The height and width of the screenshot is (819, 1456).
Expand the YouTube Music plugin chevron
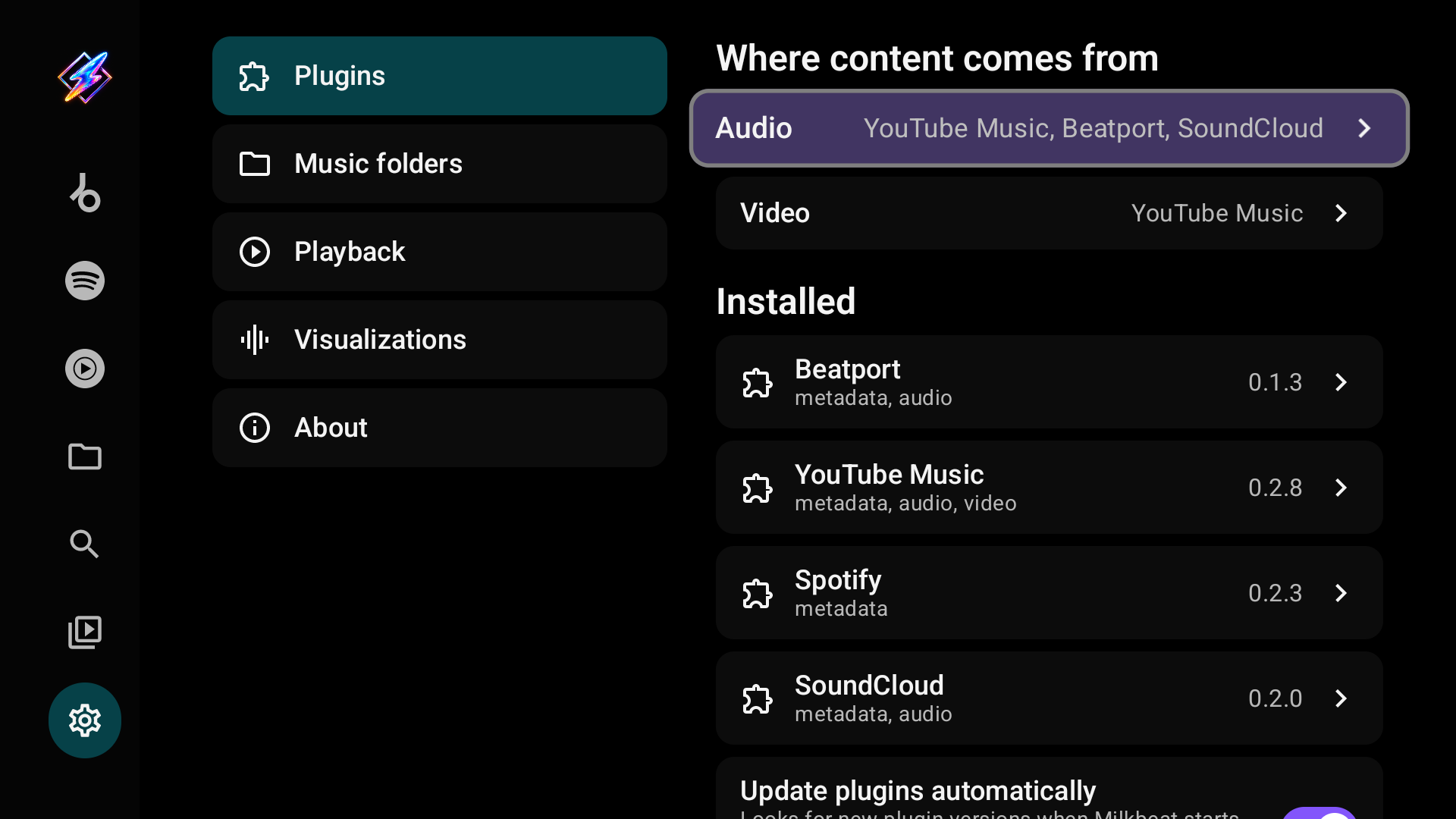(1341, 488)
